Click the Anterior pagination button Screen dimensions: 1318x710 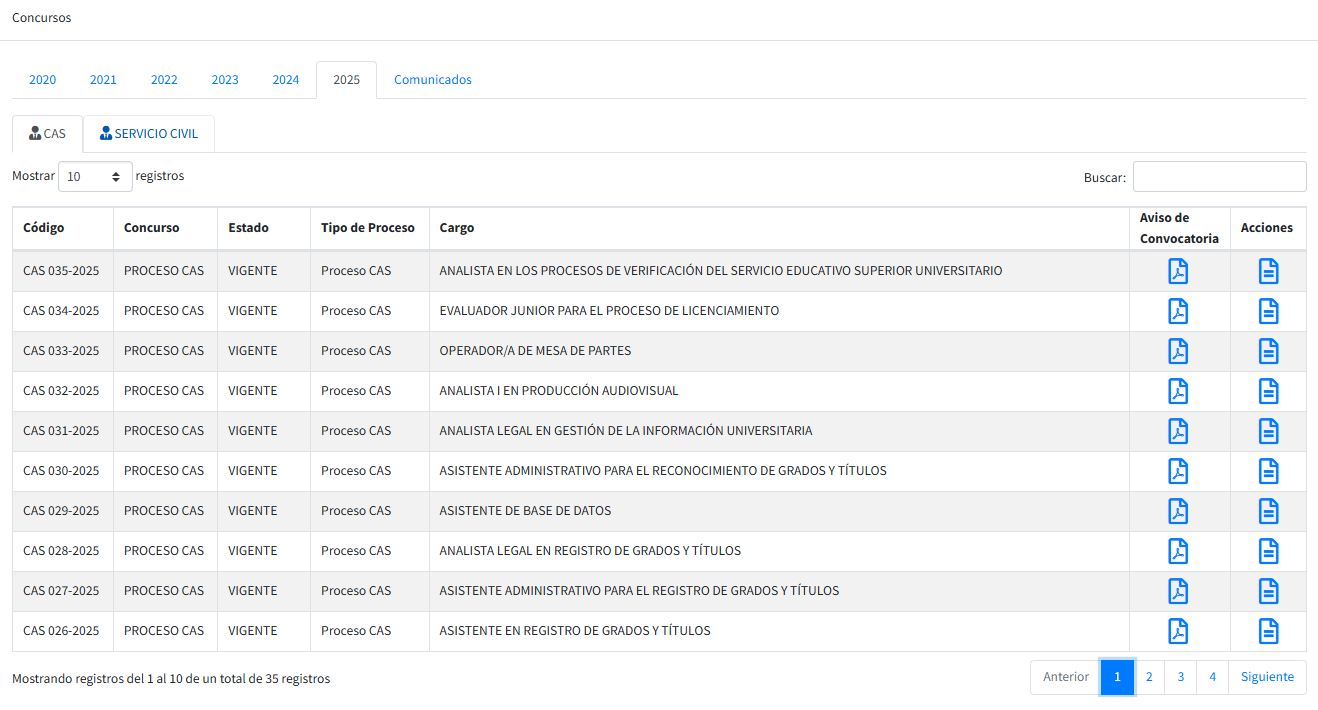(x=1066, y=677)
